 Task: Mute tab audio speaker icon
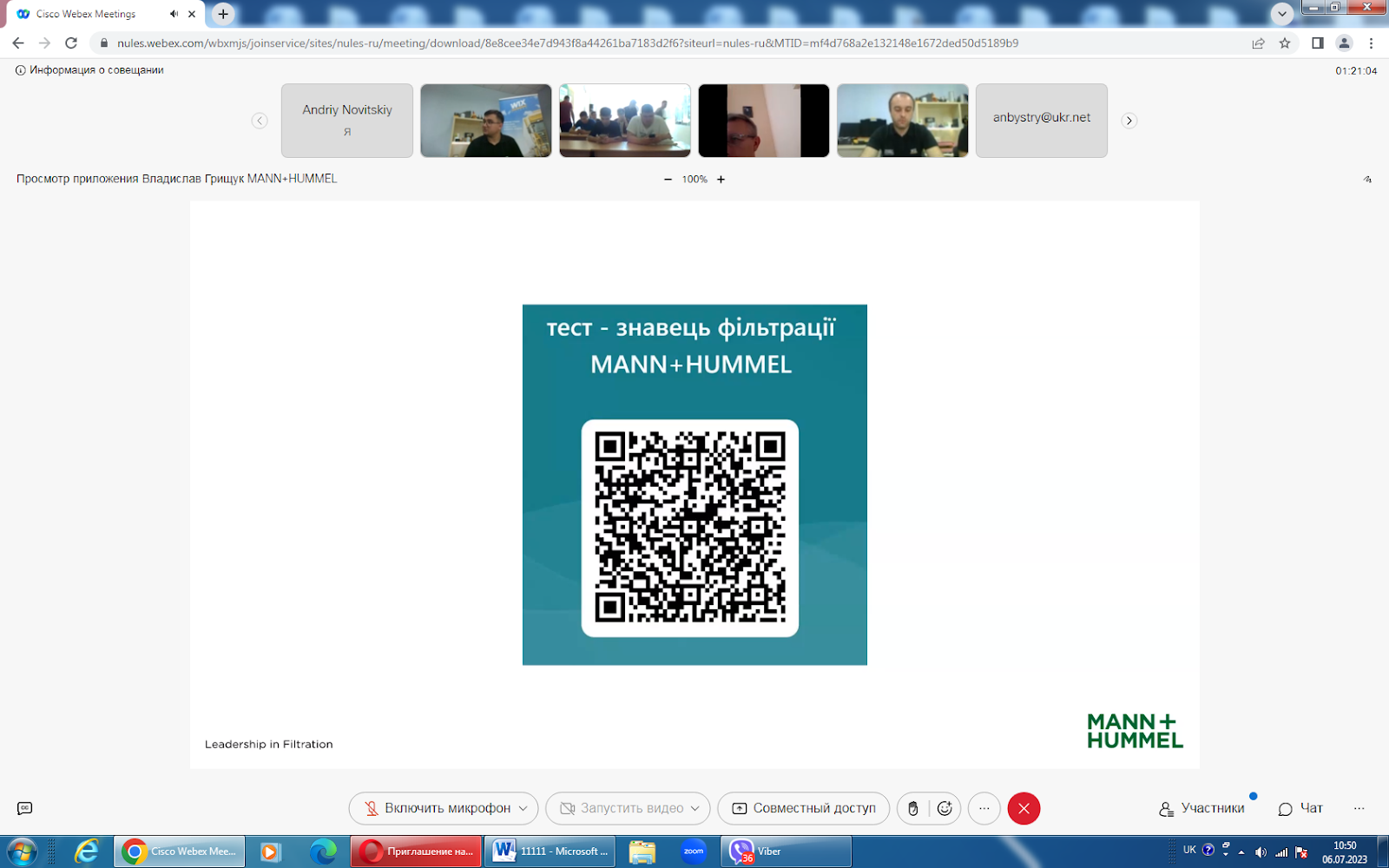pyautogui.click(x=174, y=14)
